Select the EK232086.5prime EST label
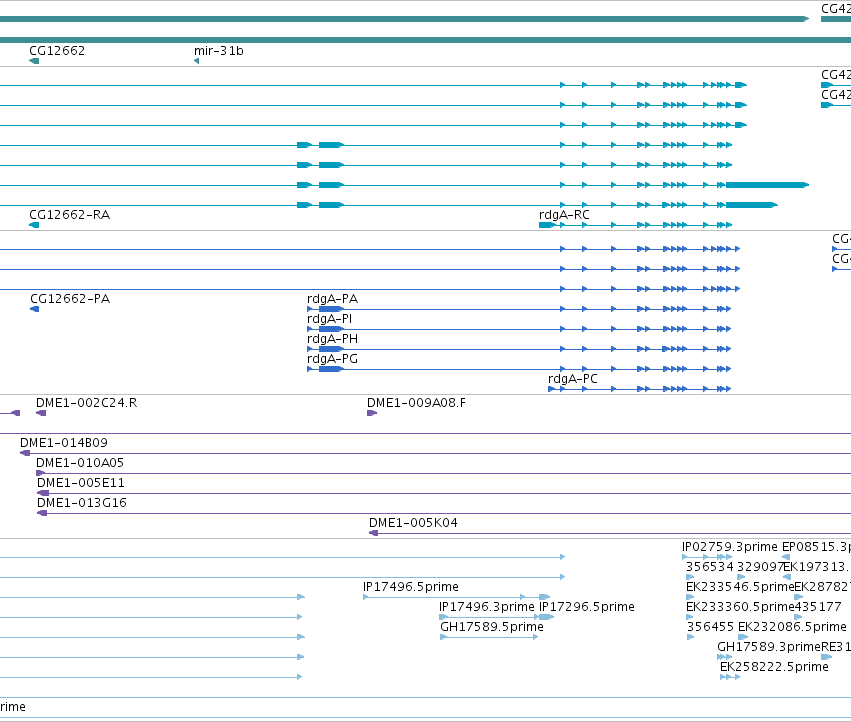851x722 pixels. tap(792, 628)
